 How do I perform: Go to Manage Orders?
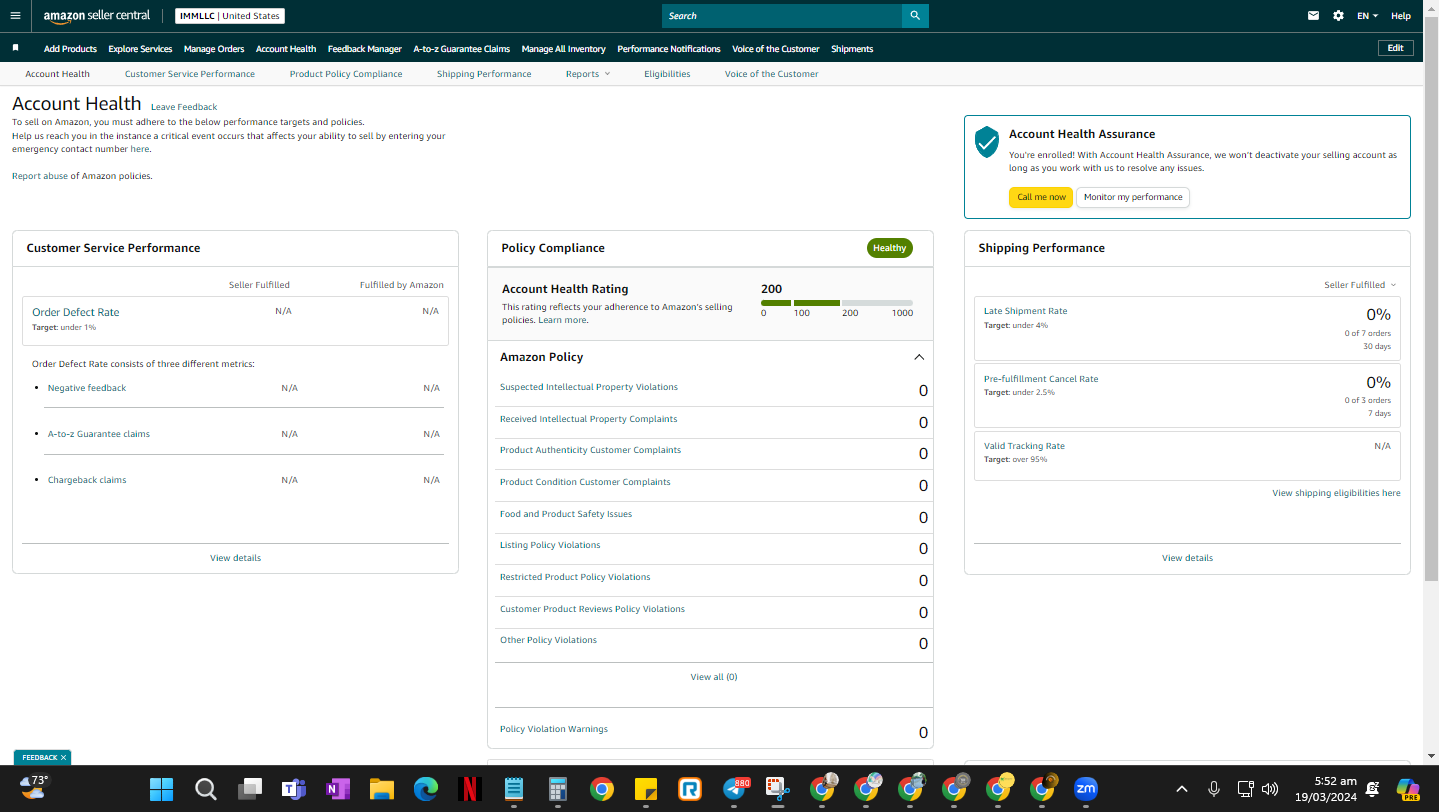(214, 49)
